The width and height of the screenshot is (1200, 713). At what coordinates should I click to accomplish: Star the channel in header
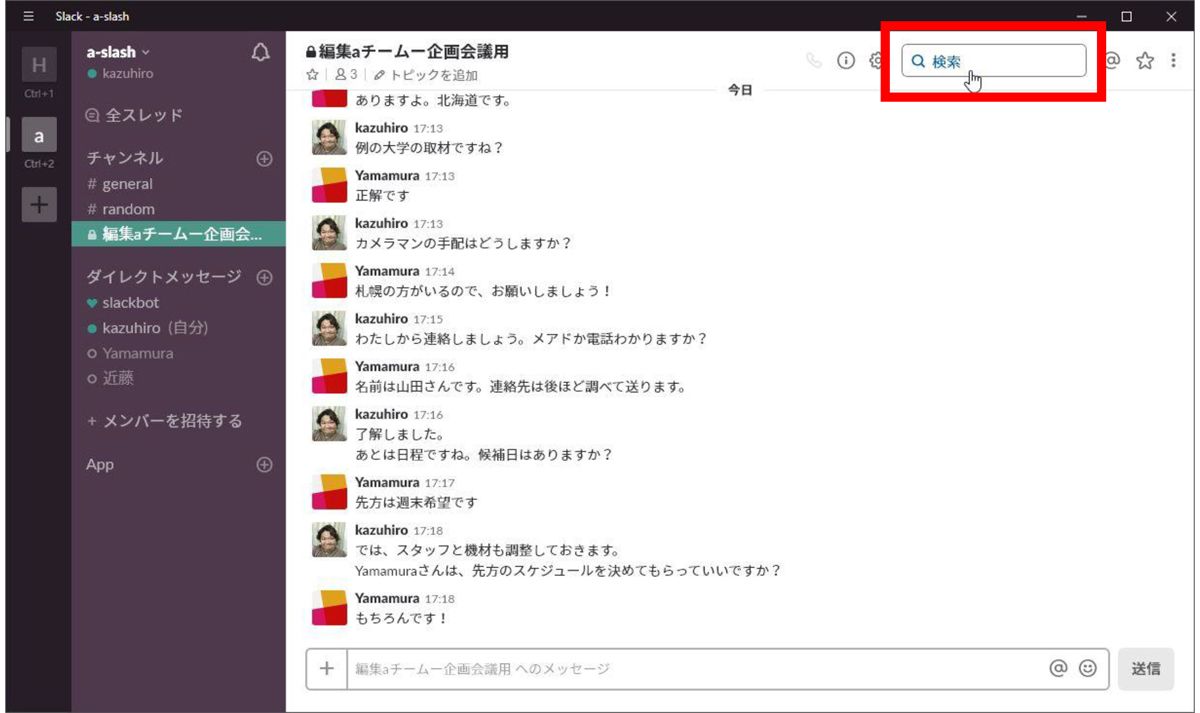(312, 75)
